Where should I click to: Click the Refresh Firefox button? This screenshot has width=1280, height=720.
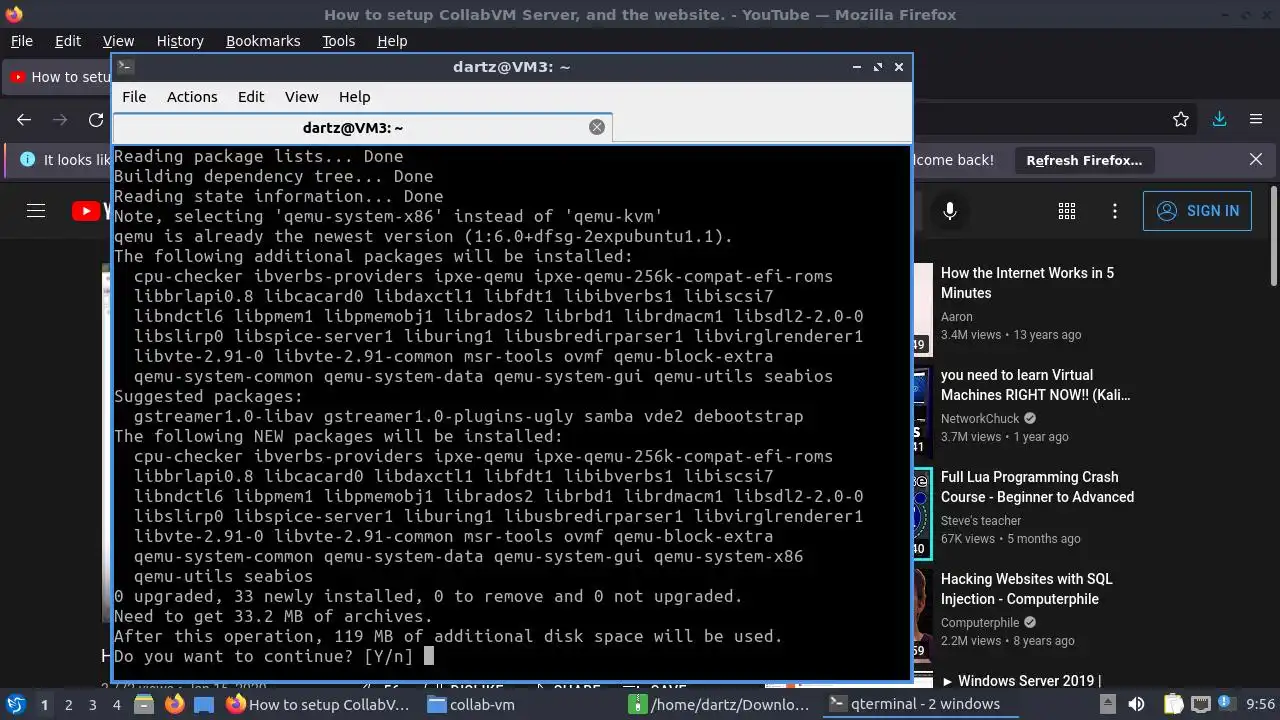(1084, 160)
